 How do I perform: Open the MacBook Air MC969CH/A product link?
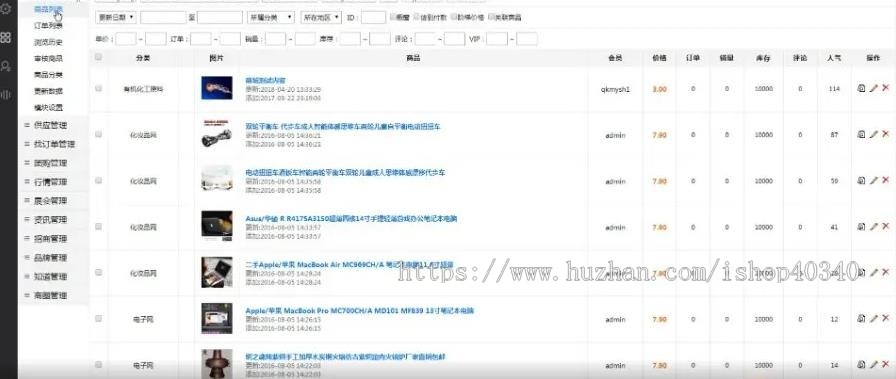(349, 265)
